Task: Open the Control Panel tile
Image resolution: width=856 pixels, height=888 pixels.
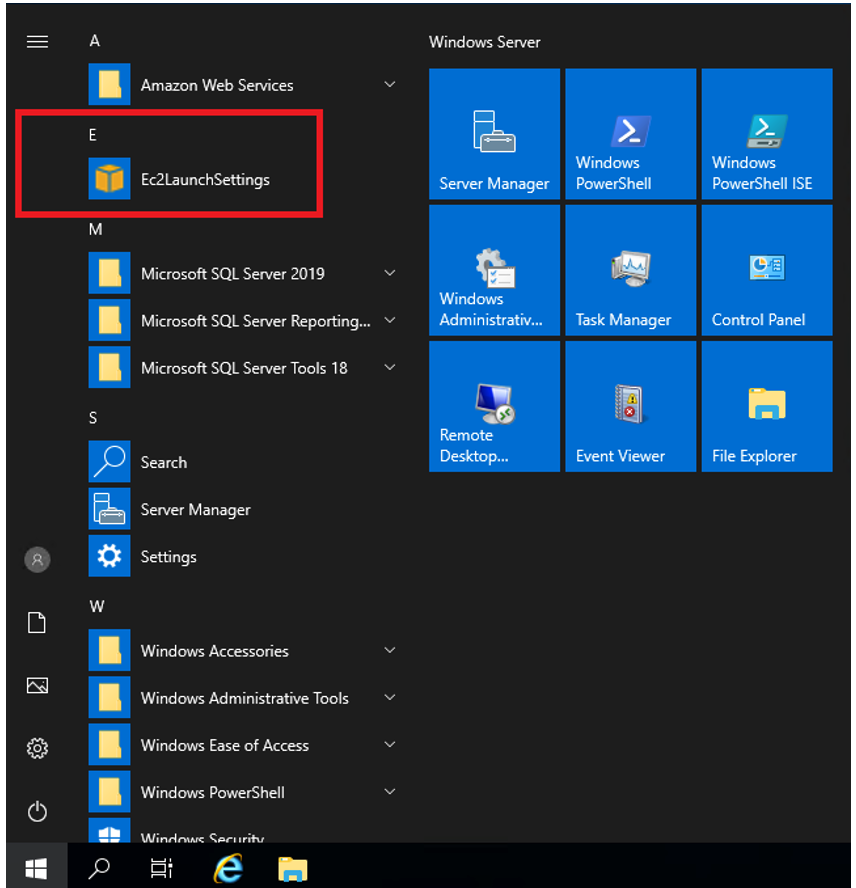Action: [x=766, y=270]
